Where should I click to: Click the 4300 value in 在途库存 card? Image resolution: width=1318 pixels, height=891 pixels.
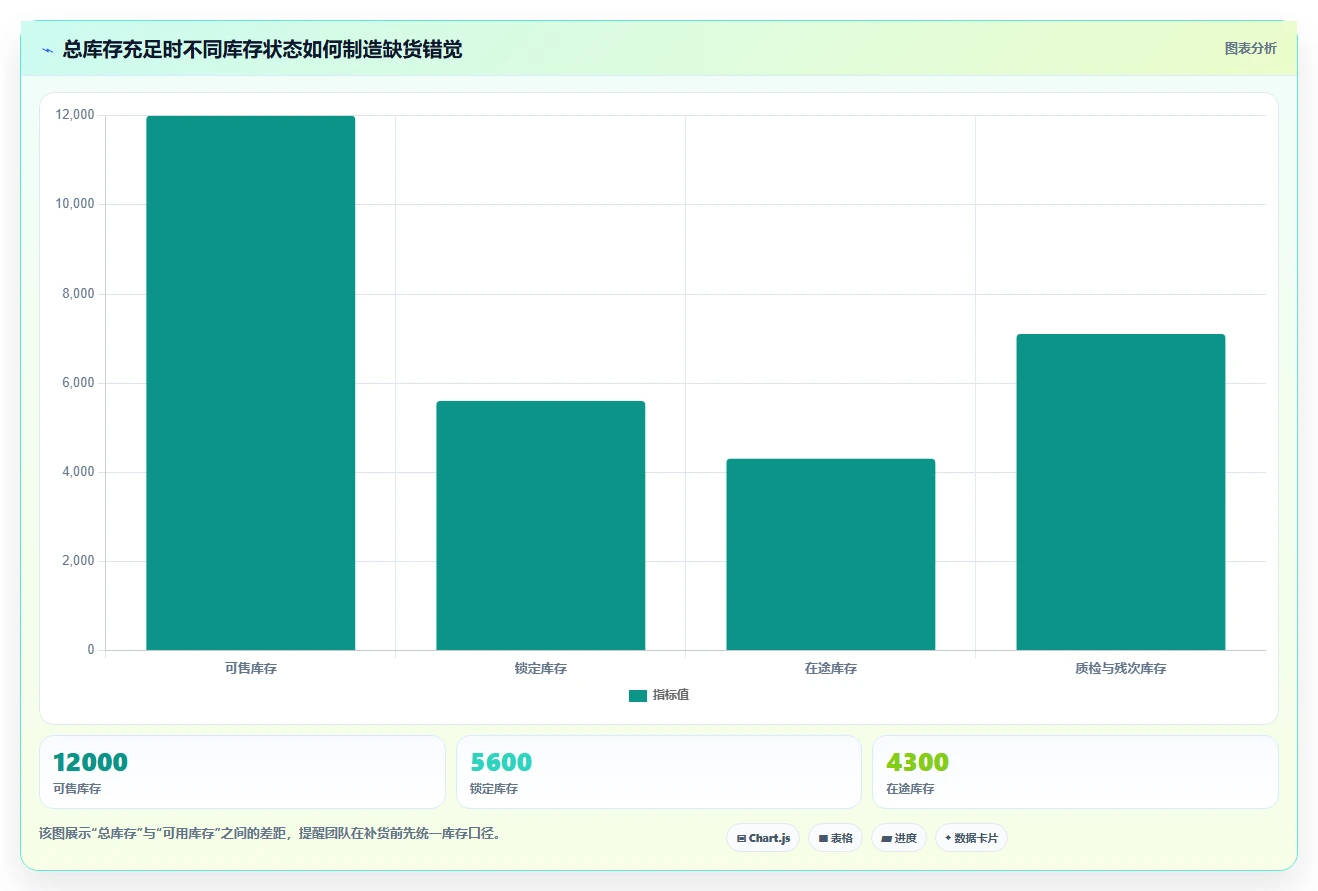pos(917,762)
